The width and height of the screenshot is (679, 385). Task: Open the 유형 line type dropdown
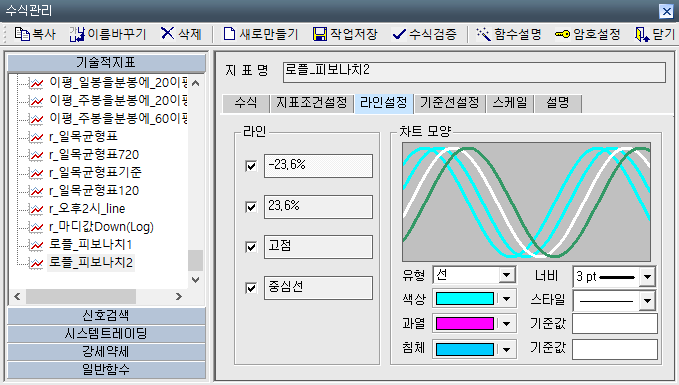[506, 275]
